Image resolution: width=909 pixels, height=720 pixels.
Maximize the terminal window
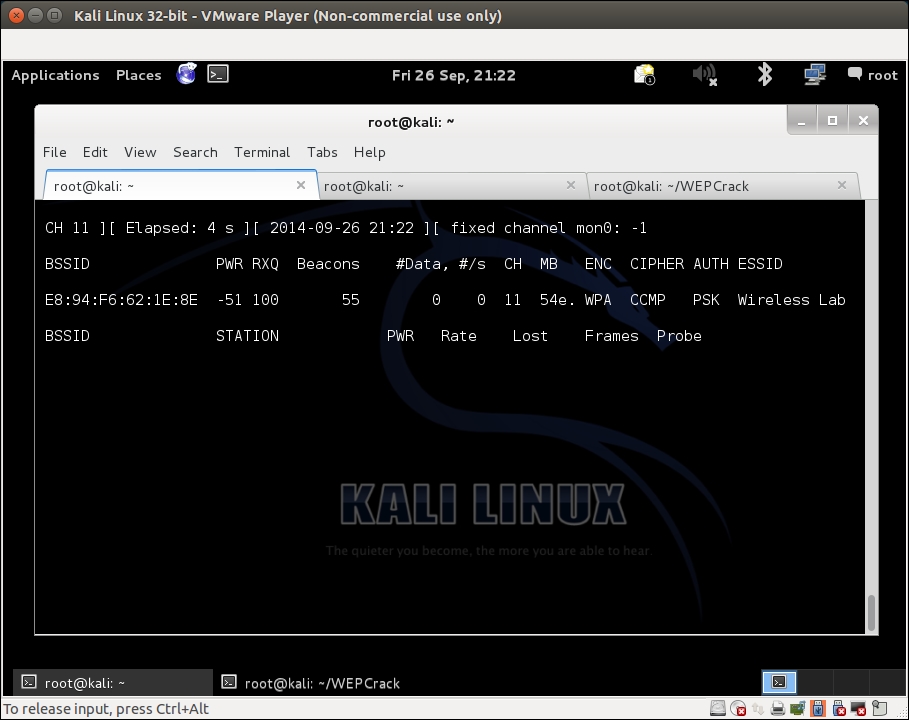[832, 121]
